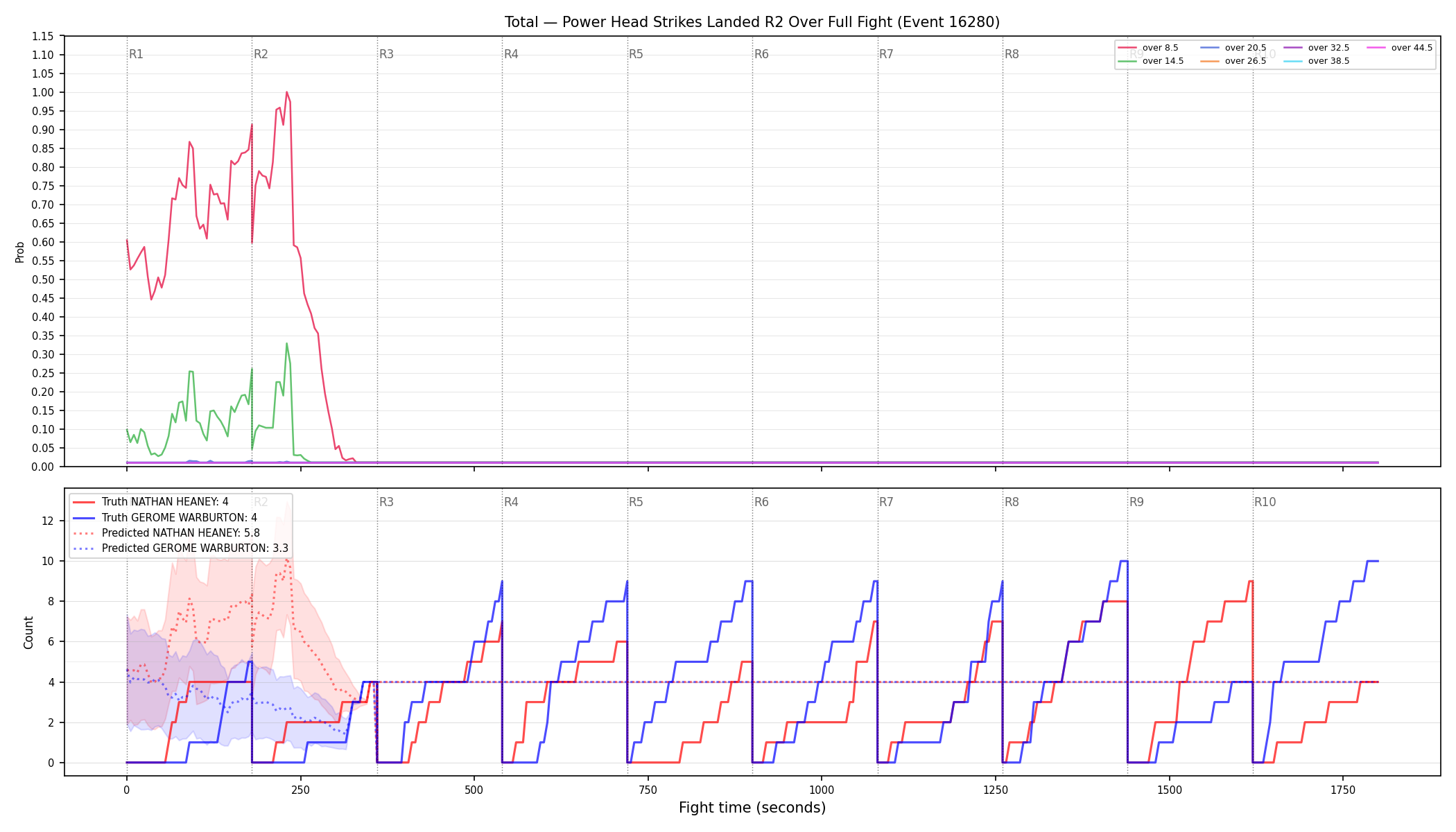Click the 1500 tick on time axis

[1170, 790]
